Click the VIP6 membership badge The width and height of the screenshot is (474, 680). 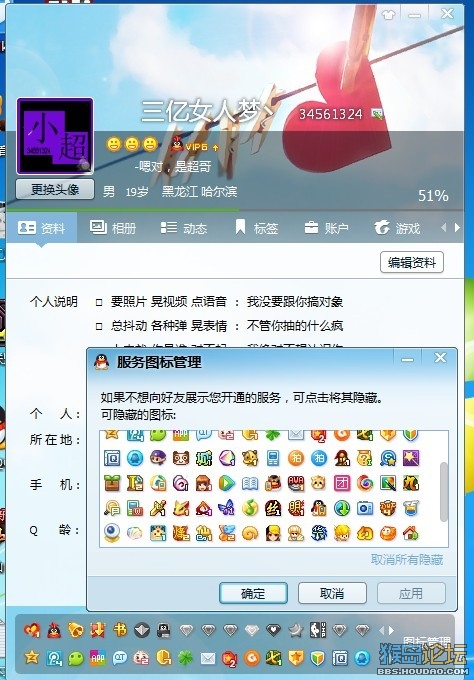pos(194,144)
